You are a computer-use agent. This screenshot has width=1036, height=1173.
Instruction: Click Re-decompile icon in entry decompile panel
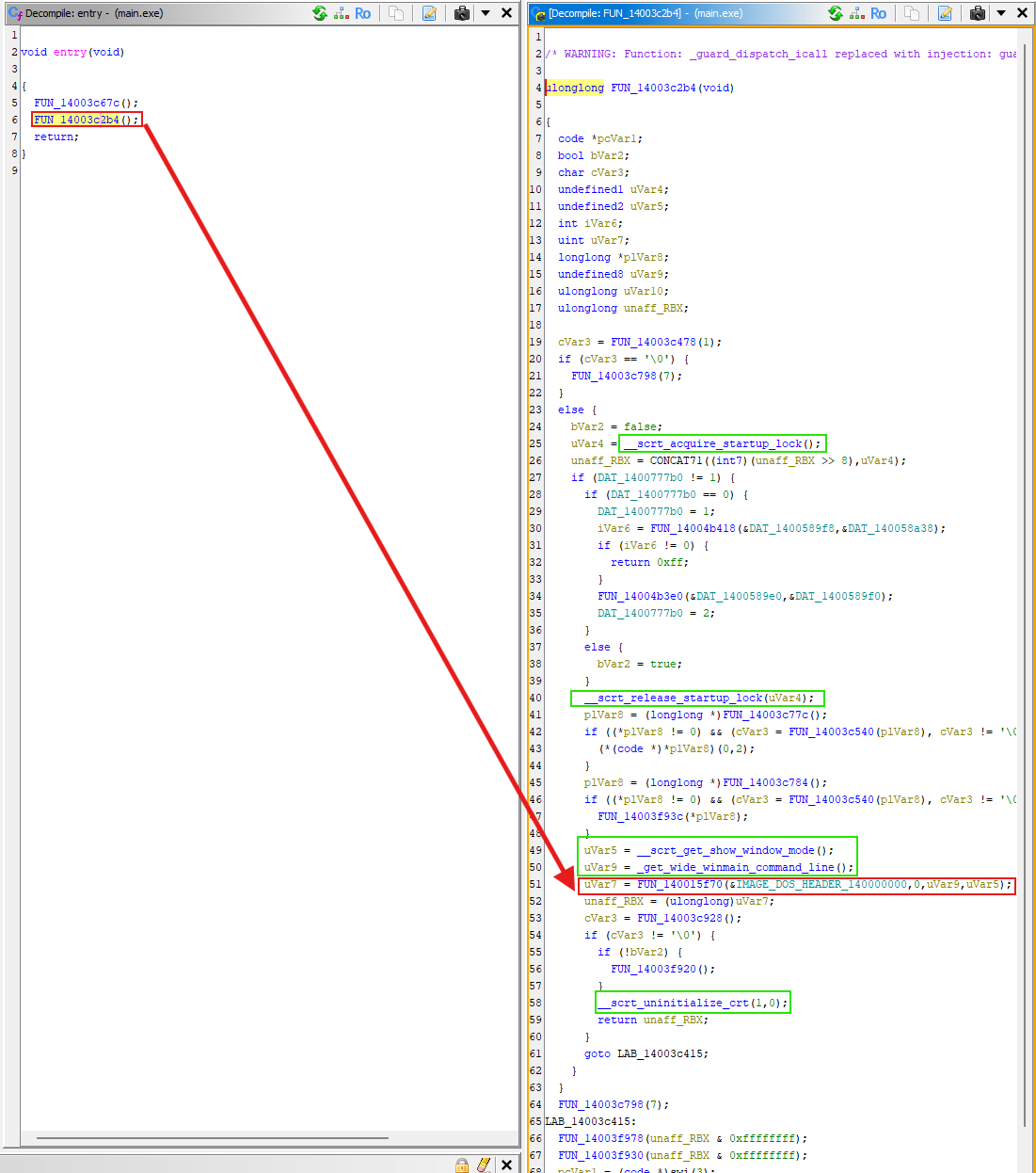[320, 13]
